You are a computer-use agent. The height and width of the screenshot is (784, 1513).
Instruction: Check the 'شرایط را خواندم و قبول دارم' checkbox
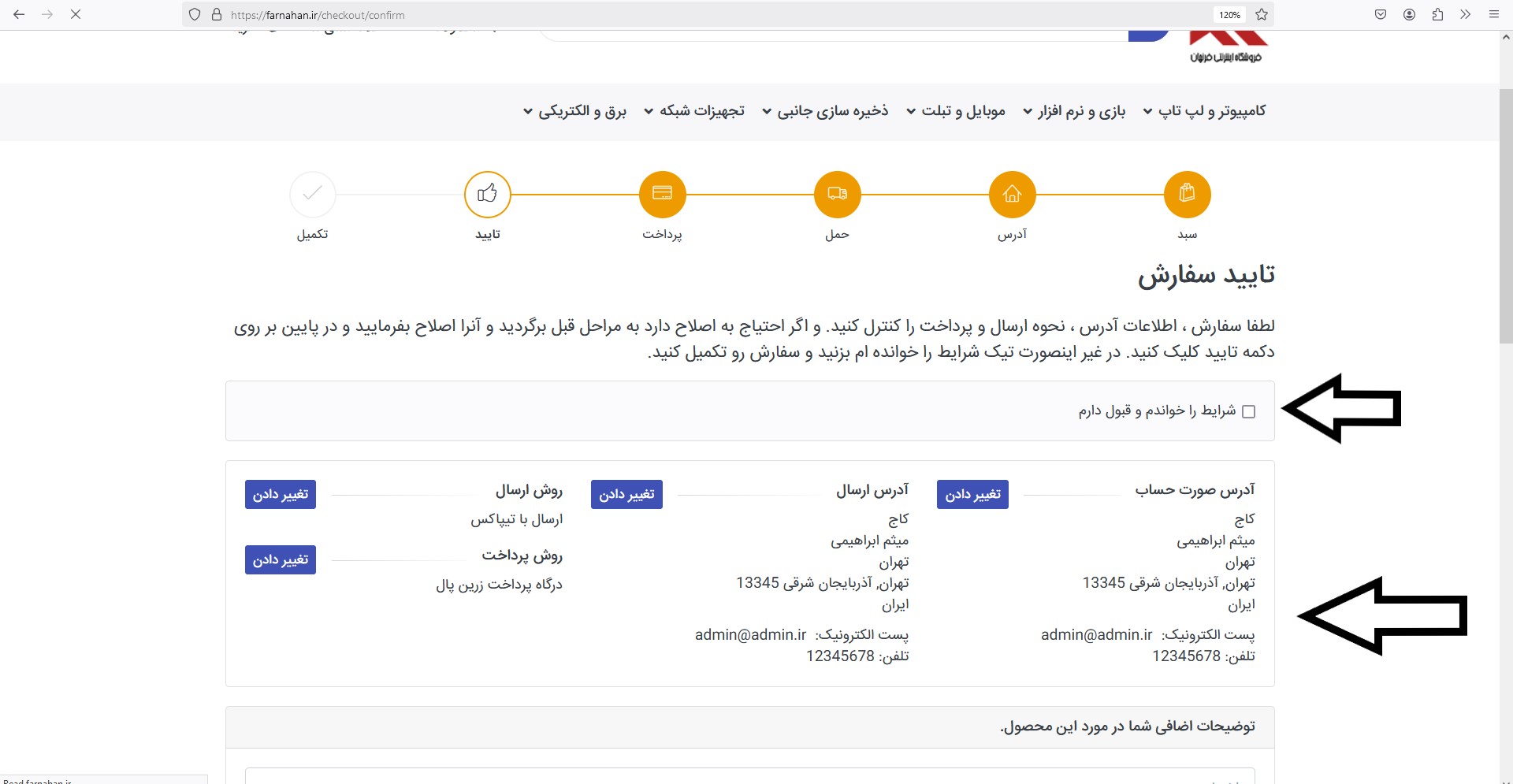(x=1248, y=411)
